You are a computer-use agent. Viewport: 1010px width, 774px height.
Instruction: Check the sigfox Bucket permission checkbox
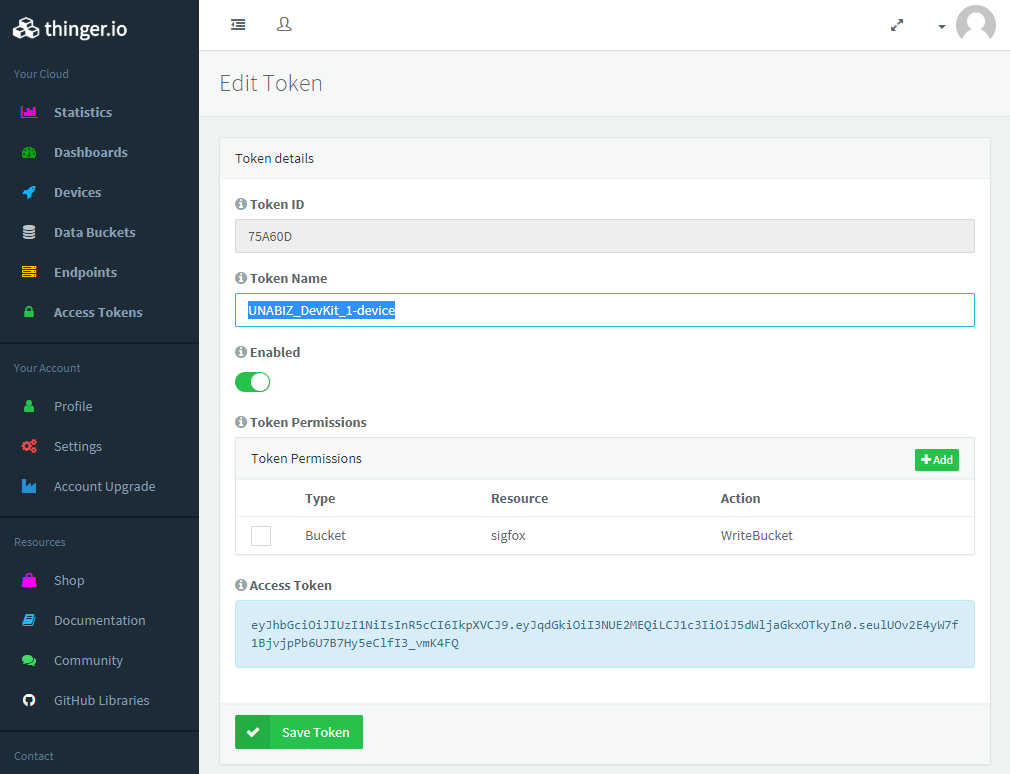point(261,536)
